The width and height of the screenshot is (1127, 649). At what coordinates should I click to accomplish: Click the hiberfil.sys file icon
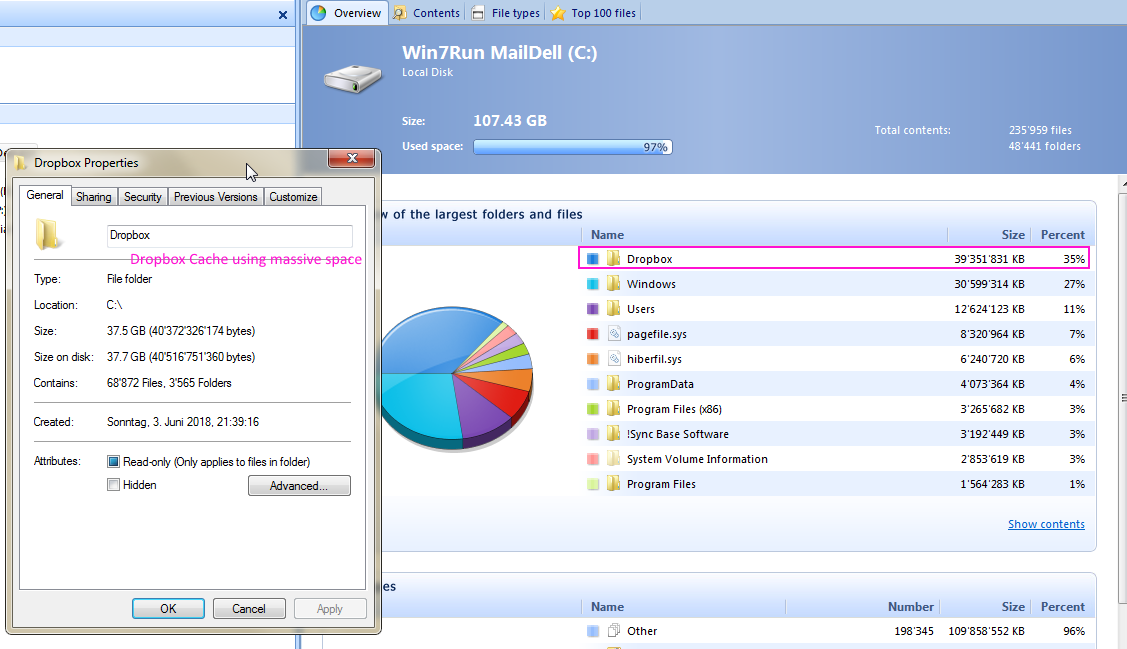(613, 359)
